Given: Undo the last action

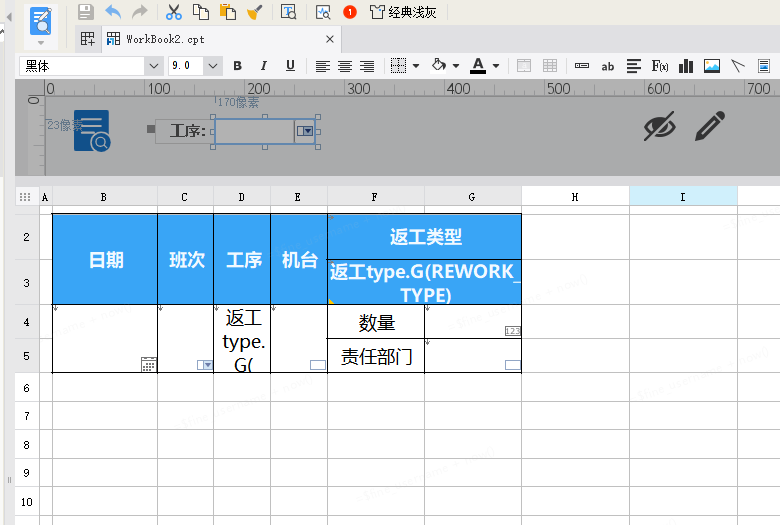Looking at the screenshot, I should 113,12.
